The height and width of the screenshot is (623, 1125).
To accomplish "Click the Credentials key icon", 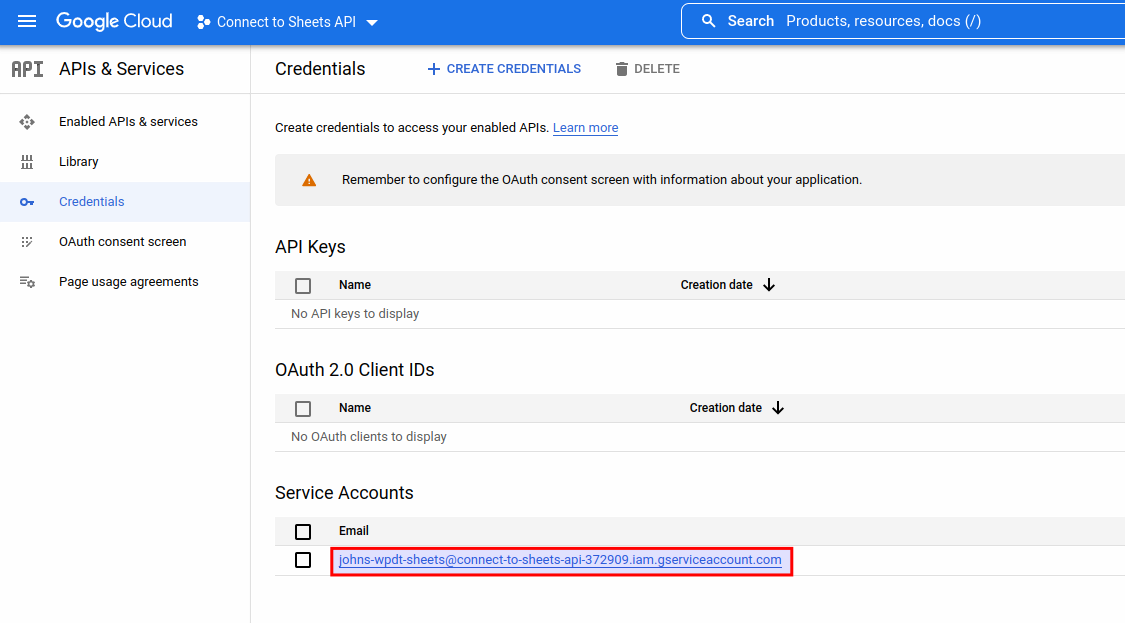I will [27, 202].
